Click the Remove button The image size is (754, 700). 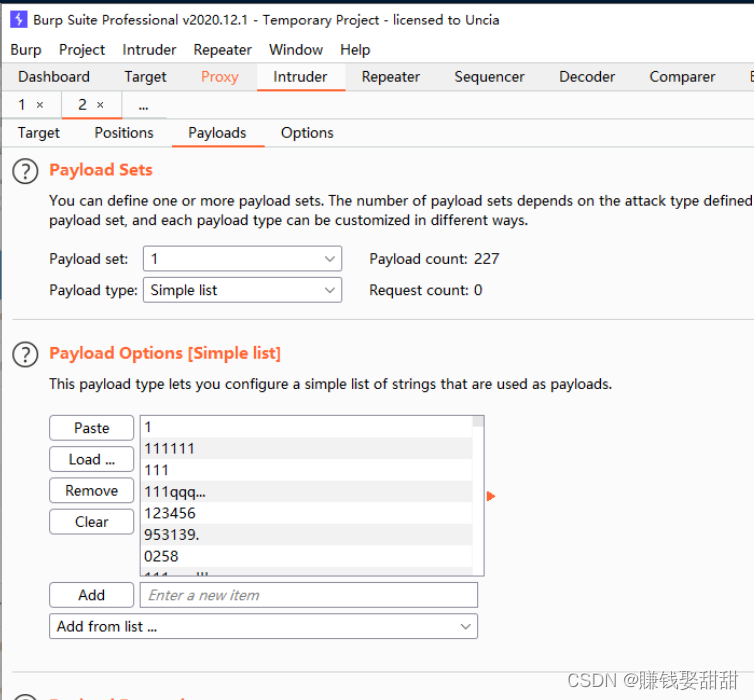91,490
